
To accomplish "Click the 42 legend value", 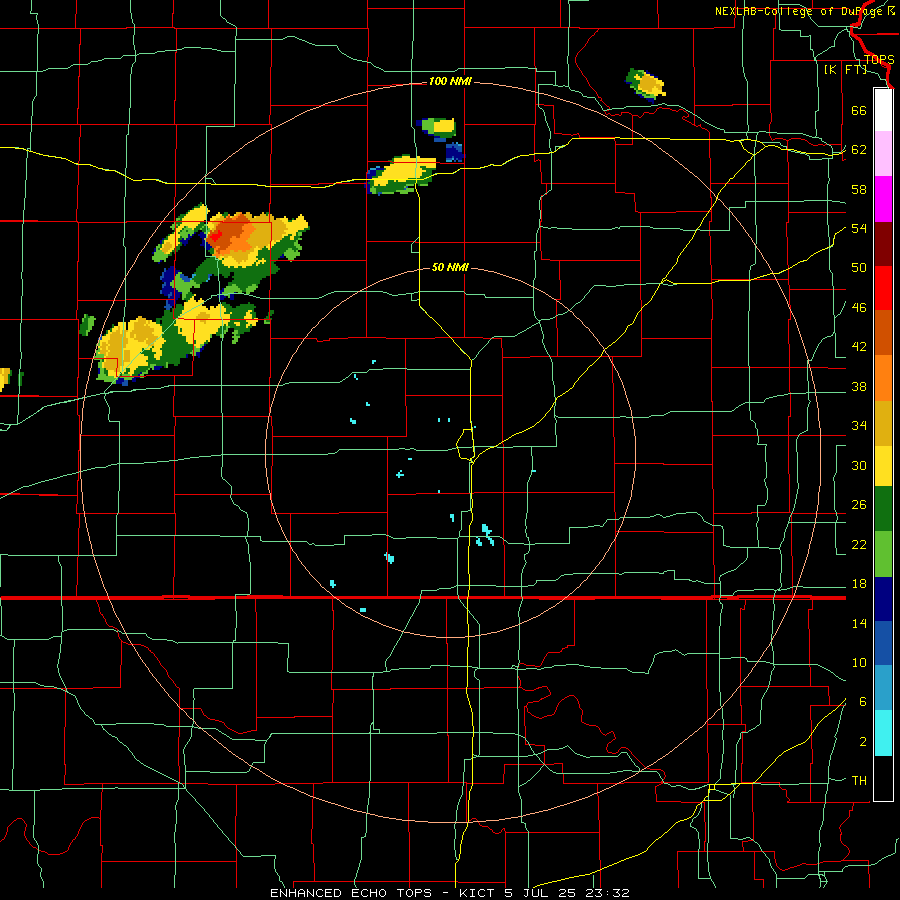I will click(859, 347).
